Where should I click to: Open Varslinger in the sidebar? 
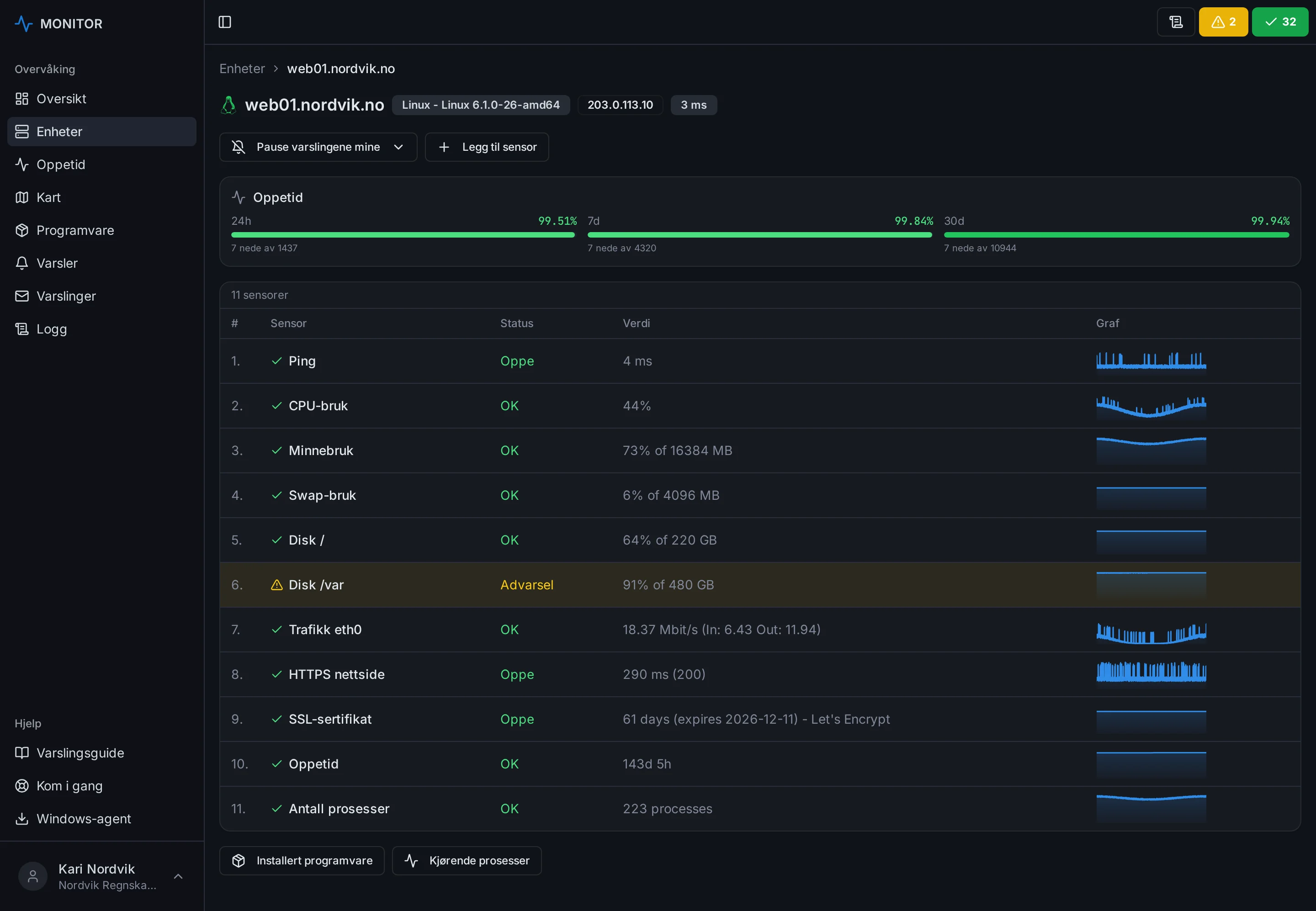[101, 296]
